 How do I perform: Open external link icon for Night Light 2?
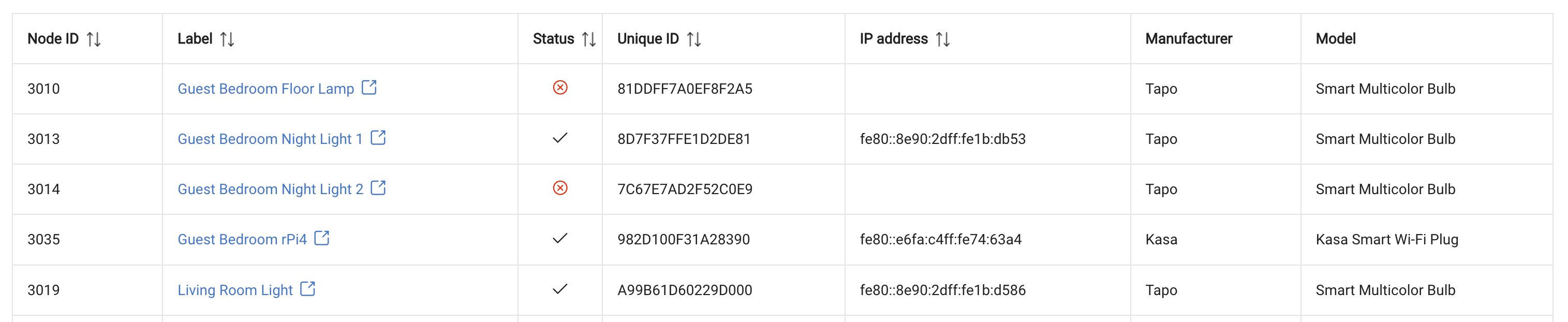pyautogui.click(x=378, y=188)
